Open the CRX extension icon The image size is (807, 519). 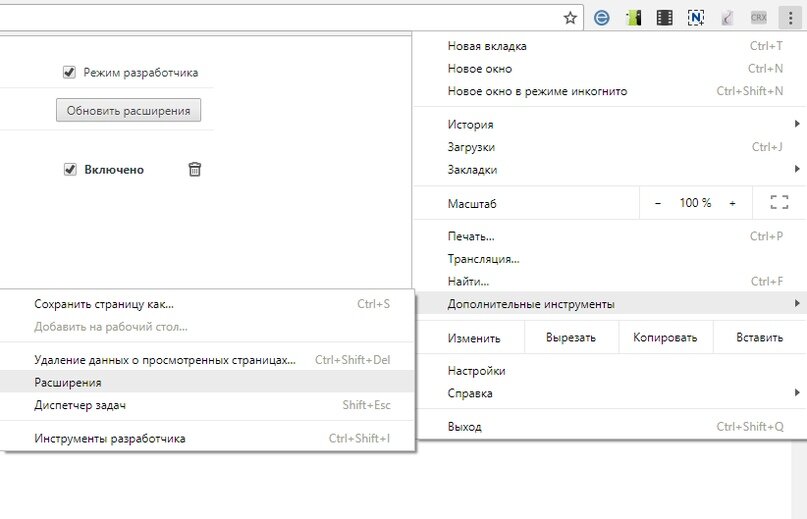(759, 18)
